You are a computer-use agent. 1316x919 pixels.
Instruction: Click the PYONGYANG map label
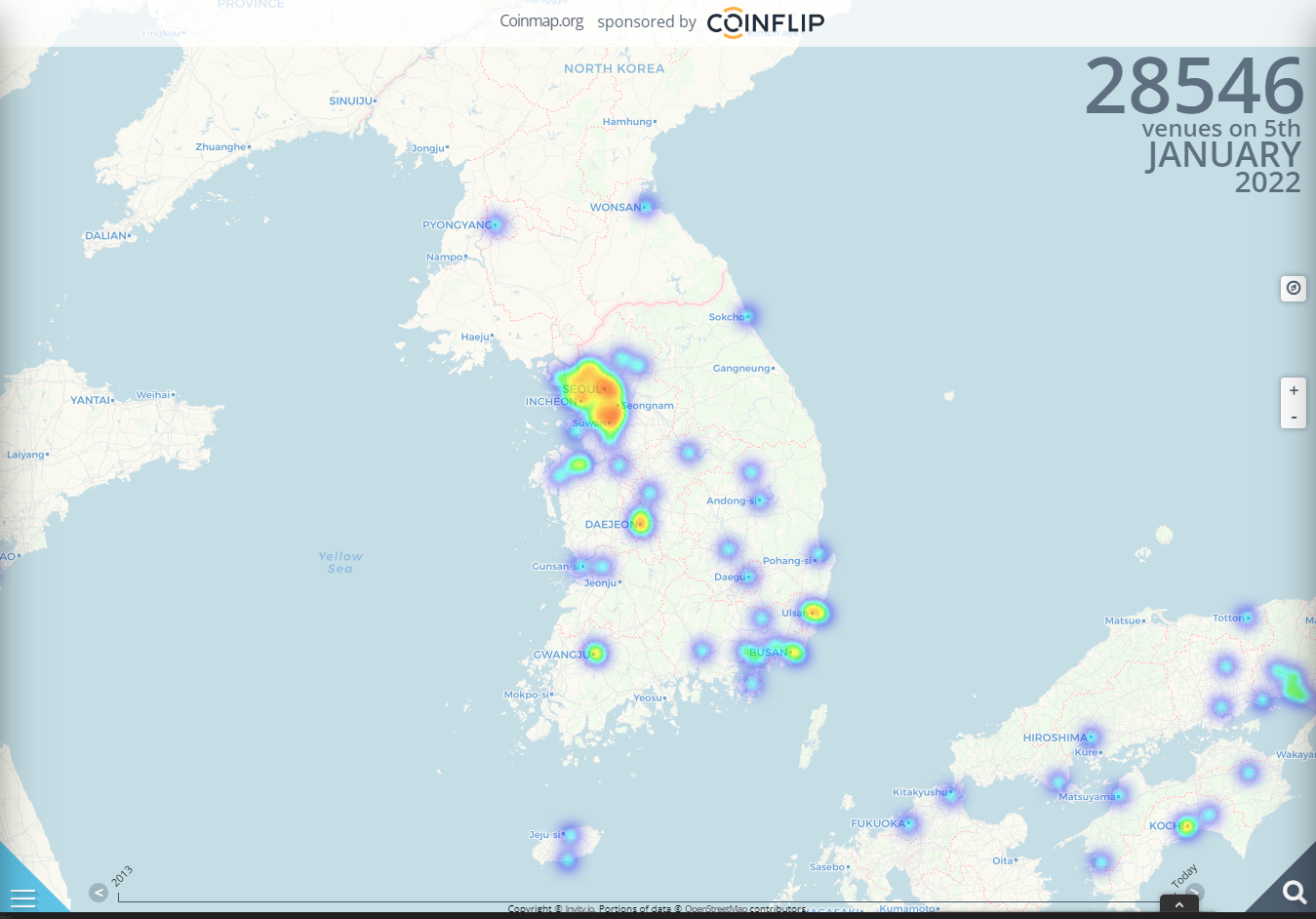pos(457,224)
